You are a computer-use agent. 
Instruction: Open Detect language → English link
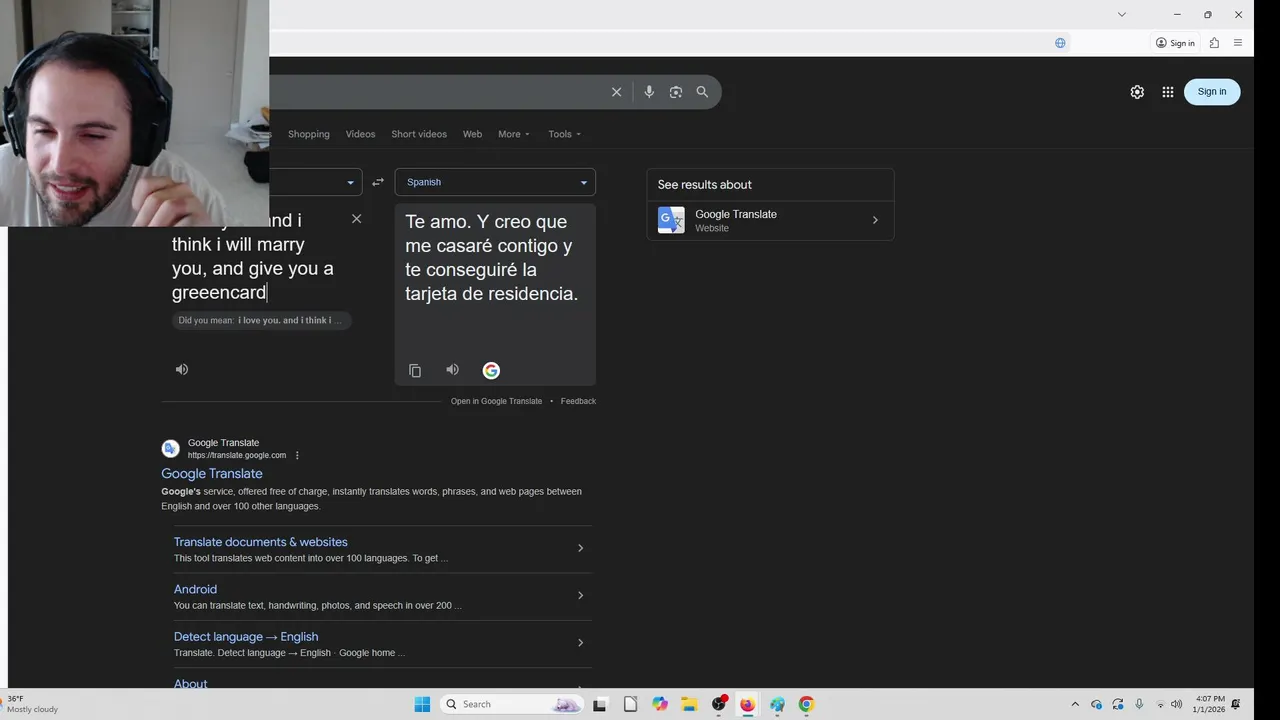point(246,637)
